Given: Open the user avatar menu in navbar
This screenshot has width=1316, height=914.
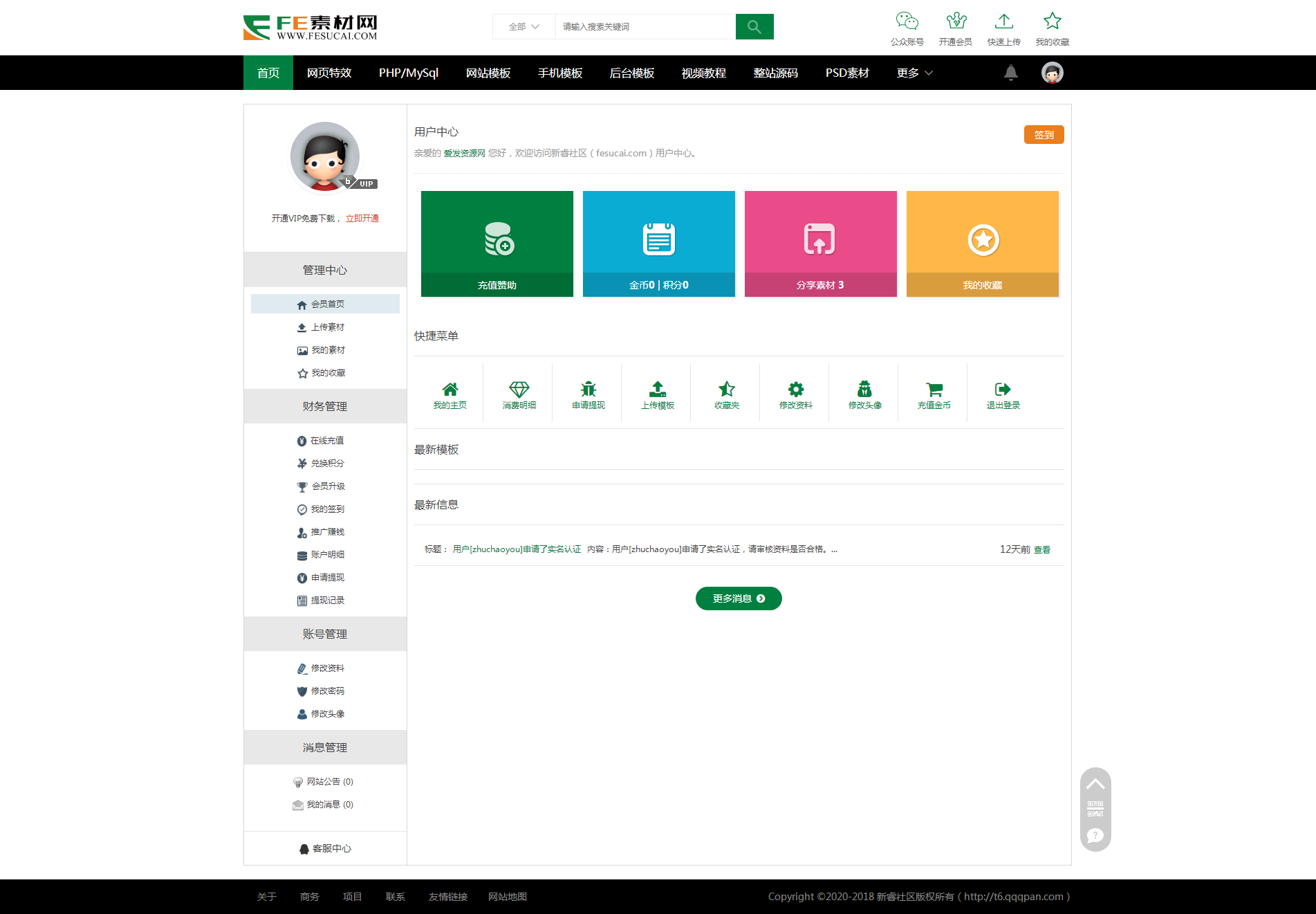Looking at the screenshot, I should [1052, 73].
